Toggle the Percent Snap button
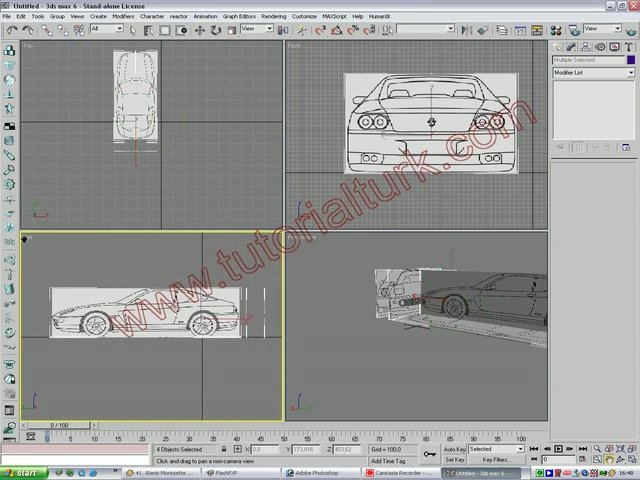The width and height of the screenshot is (640, 480). (353, 30)
